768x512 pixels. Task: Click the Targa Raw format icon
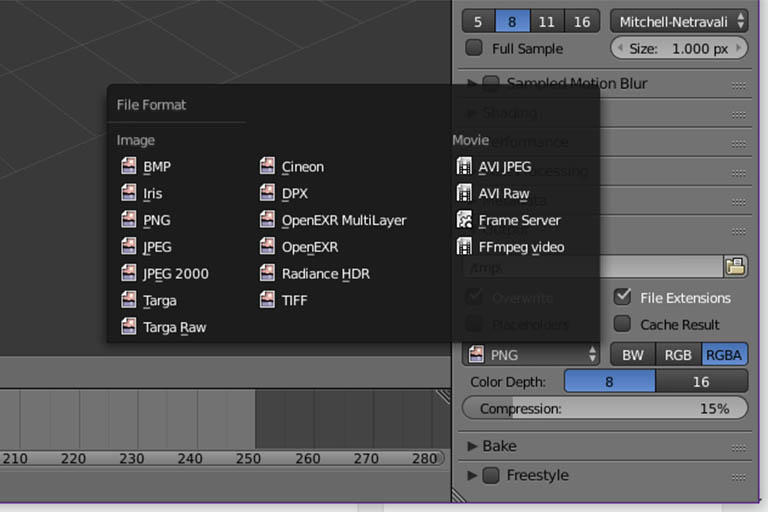pyautogui.click(x=129, y=326)
